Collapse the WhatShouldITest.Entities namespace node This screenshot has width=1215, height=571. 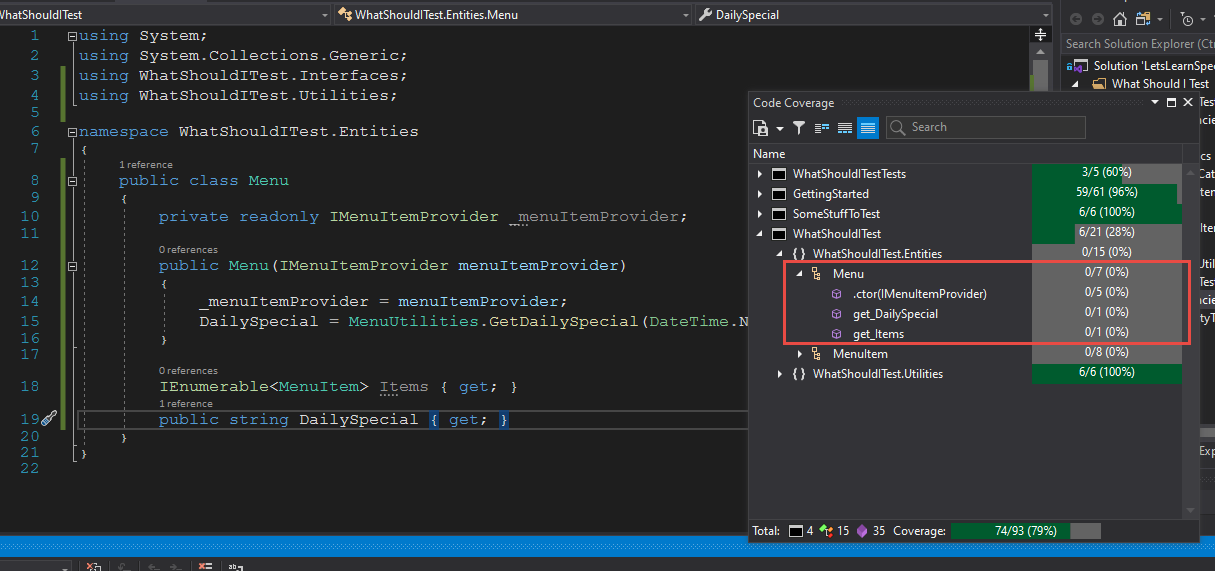click(x=781, y=254)
